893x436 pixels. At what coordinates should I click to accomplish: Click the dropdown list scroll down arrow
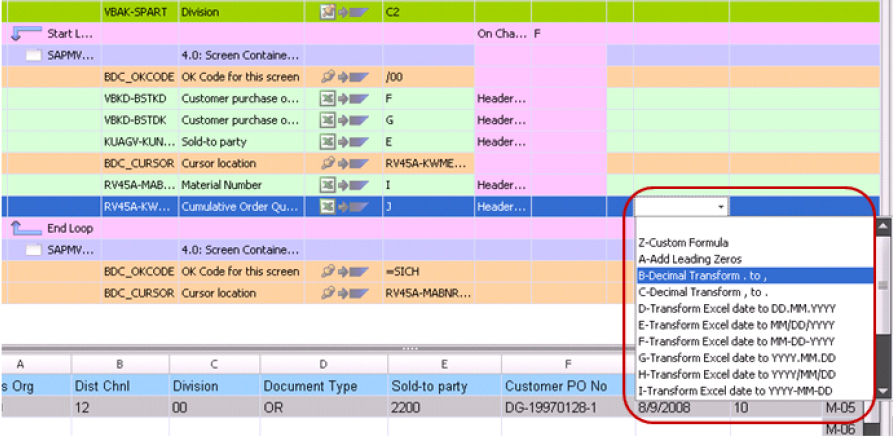pos(884,390)
